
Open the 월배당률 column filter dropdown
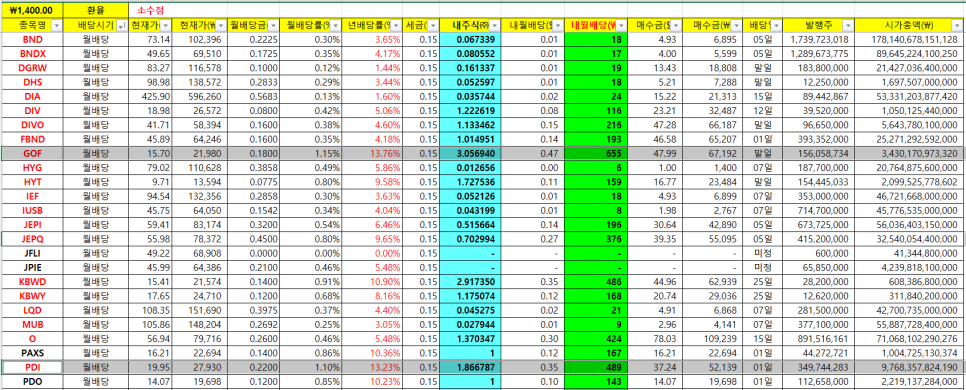pos(336,25)
